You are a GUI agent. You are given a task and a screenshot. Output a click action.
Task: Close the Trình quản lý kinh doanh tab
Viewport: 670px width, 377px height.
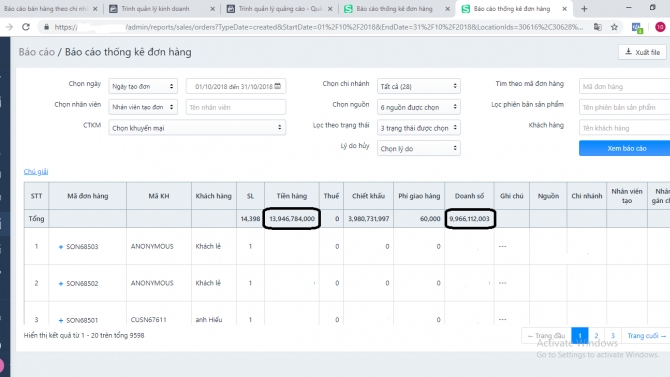click(x=212, y=9)
